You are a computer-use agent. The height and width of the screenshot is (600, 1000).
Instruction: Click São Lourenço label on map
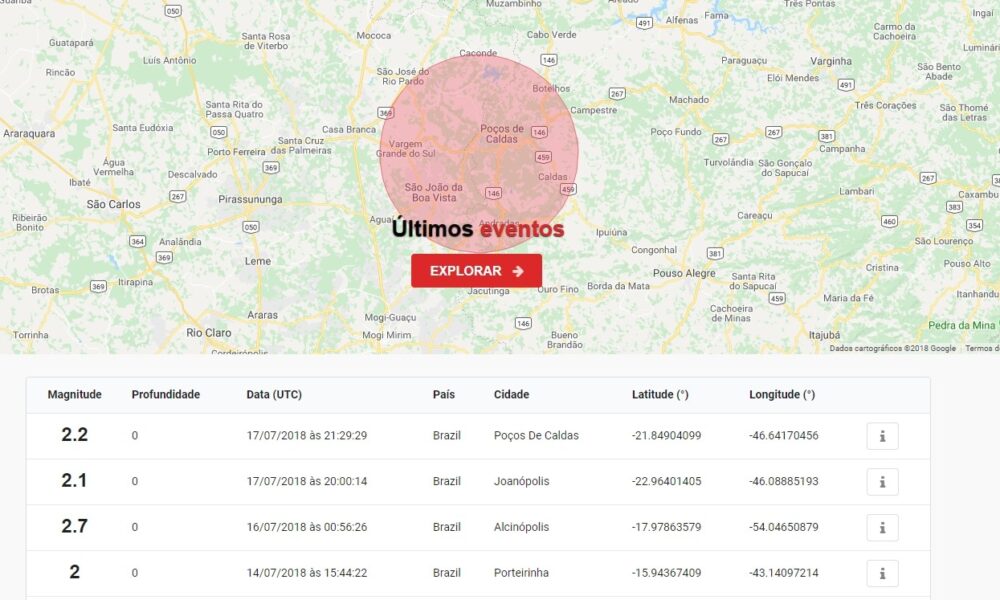944,241
